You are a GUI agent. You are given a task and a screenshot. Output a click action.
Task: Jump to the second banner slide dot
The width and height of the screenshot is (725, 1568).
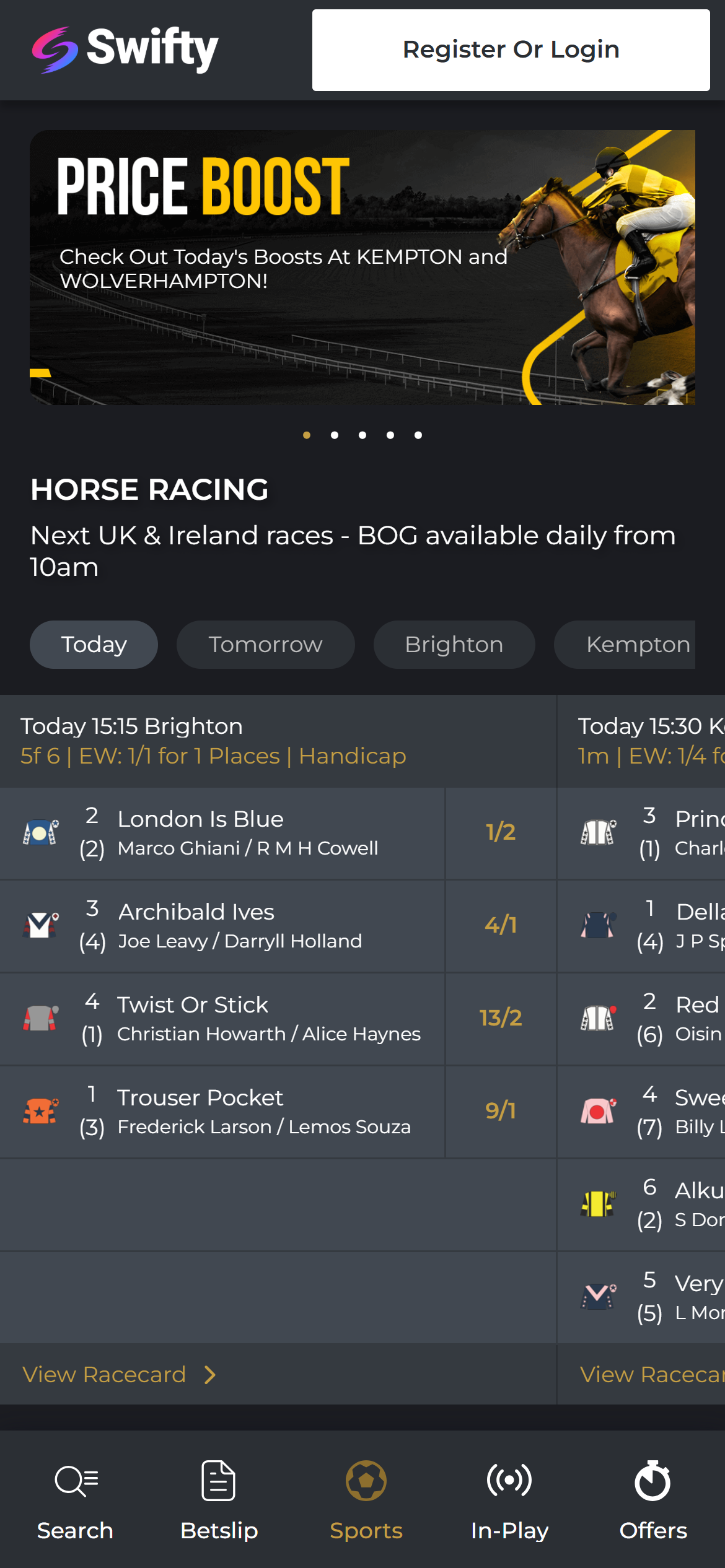[335, 435]
